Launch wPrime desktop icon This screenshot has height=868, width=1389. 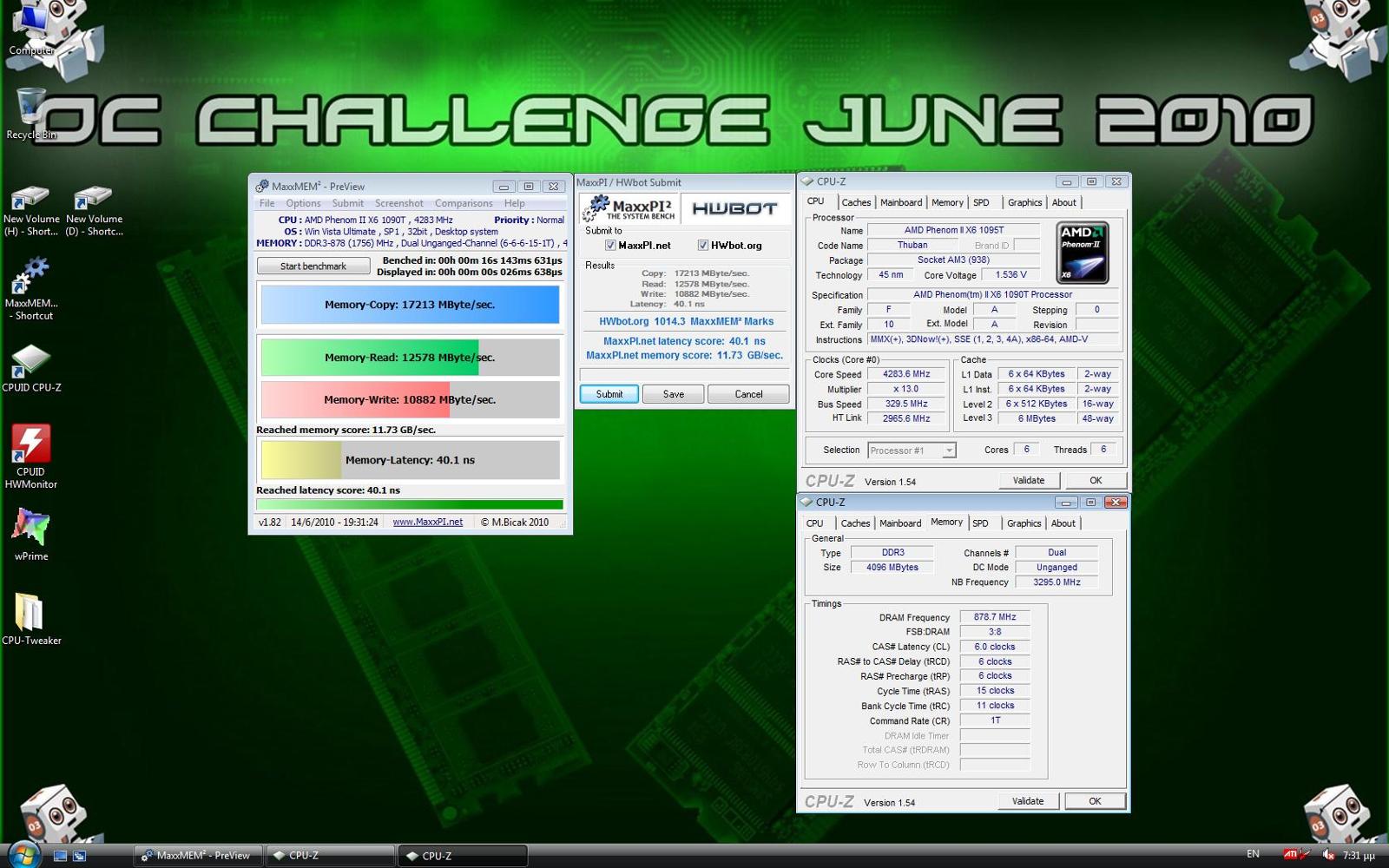31,534
